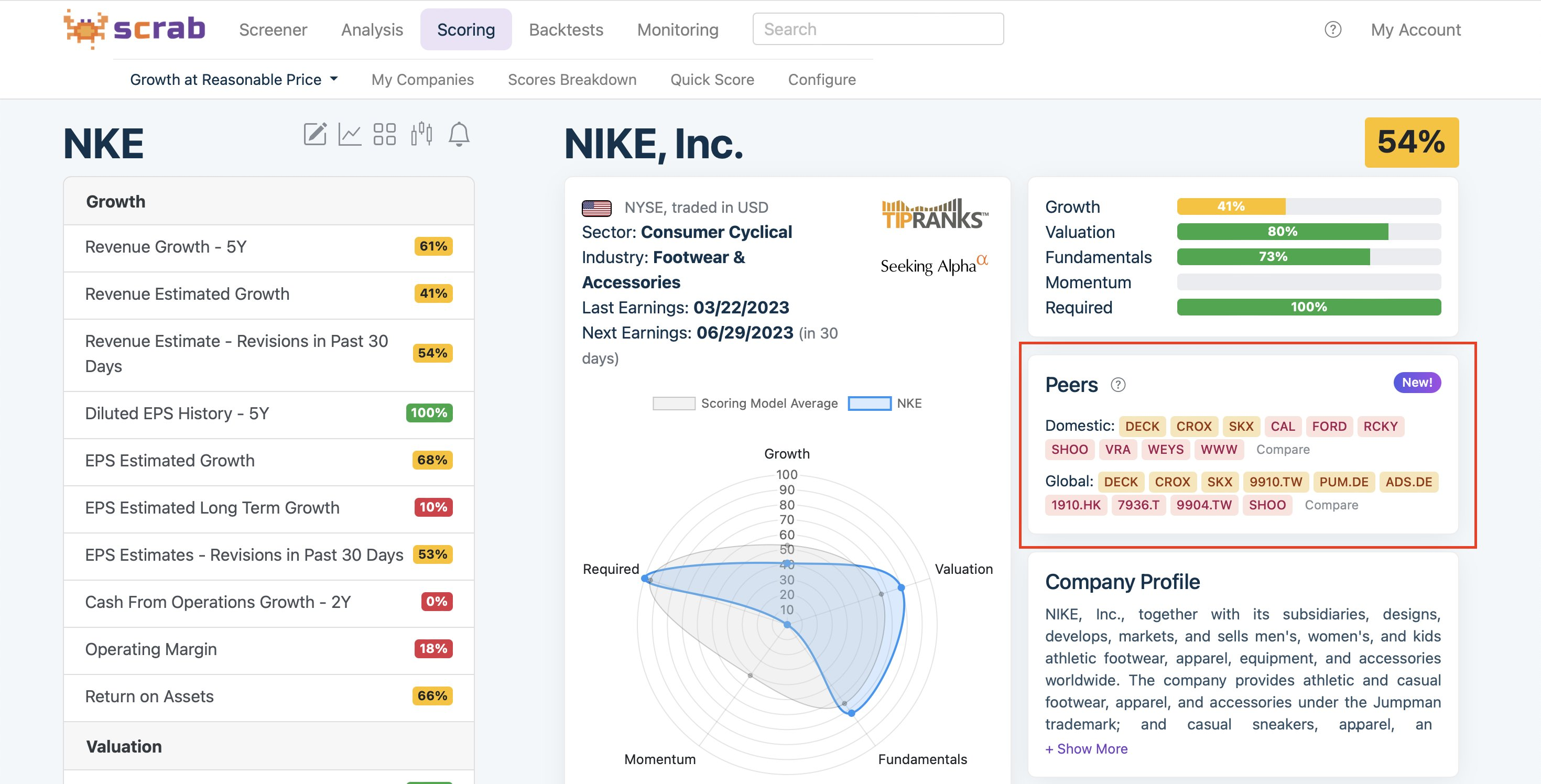This screenshot has height=784, width=1541.
Task: Expand the Growth at Reasonable Price dropdown
Action: (234, 80)
